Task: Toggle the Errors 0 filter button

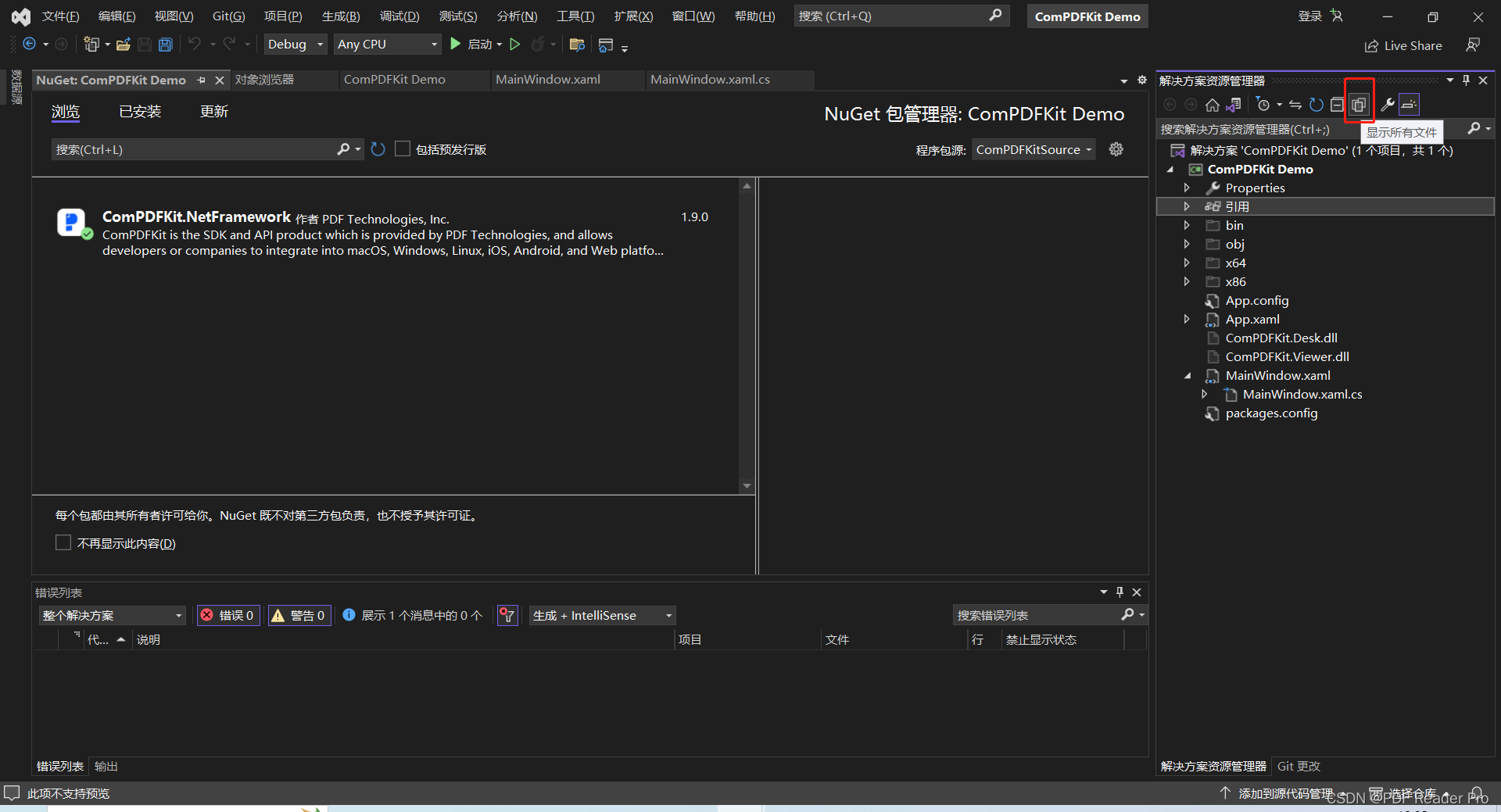Action: (228, 615)
